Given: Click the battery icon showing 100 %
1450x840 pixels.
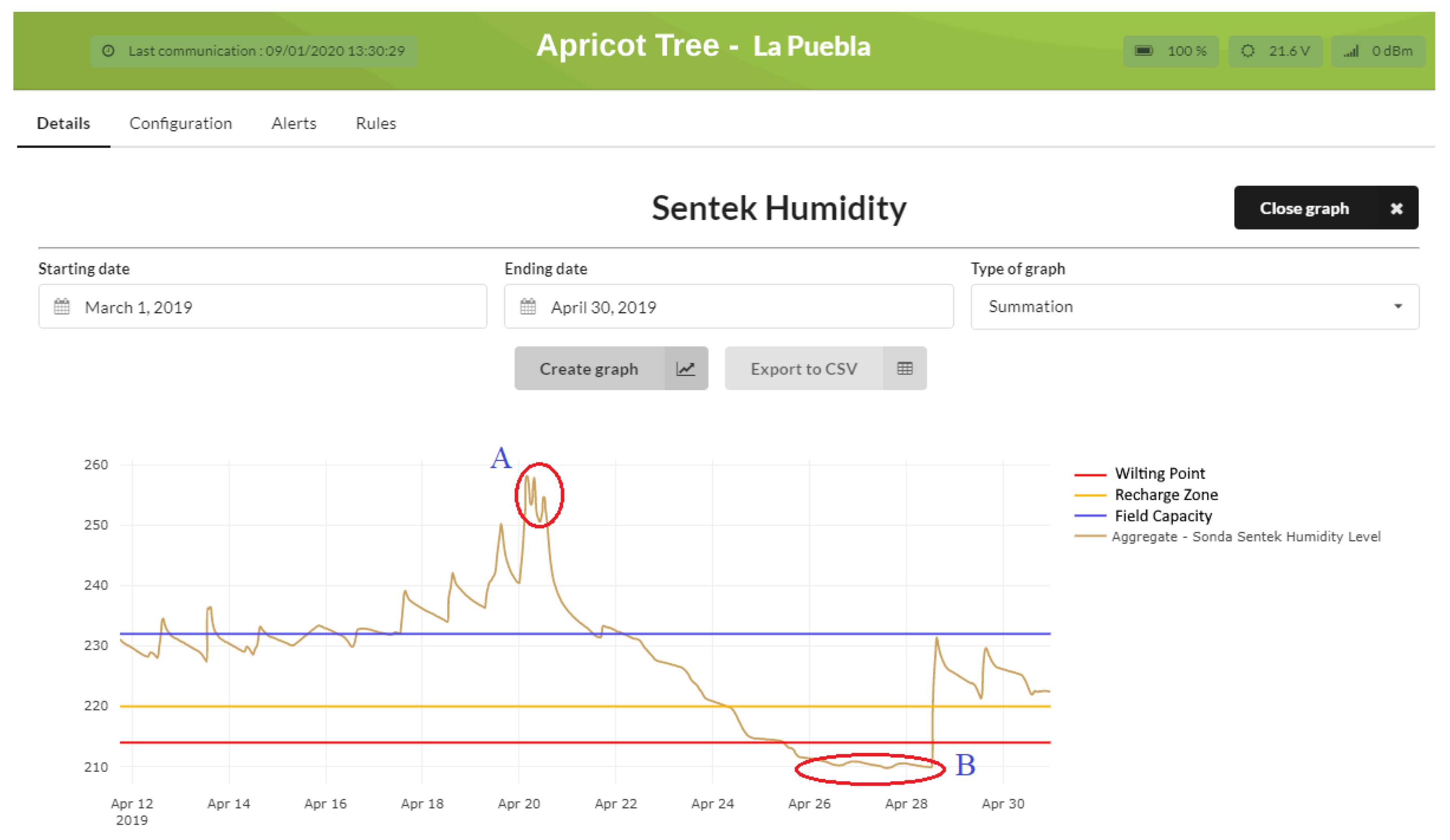Looking at the screenshot, I should 1143,51.
